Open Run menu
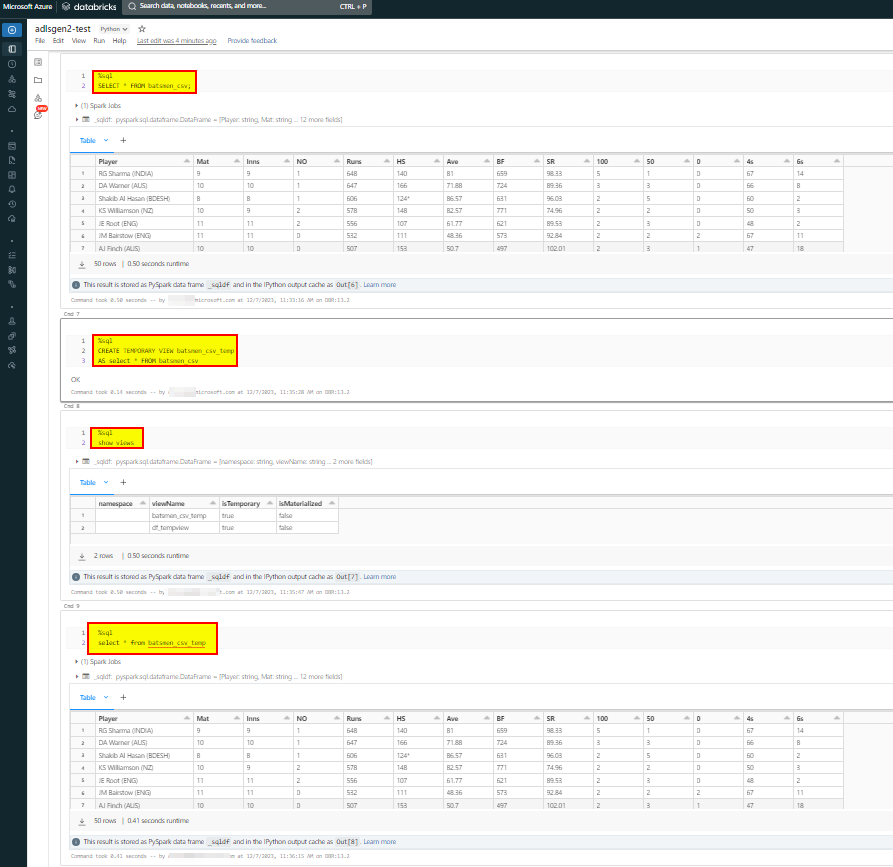Image resolution: width=893 pixels, height=867 pixels. [x=99, y=40]
